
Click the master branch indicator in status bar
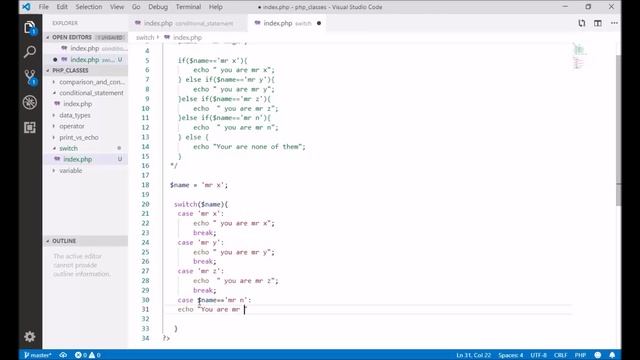click(x=38, y=355)
